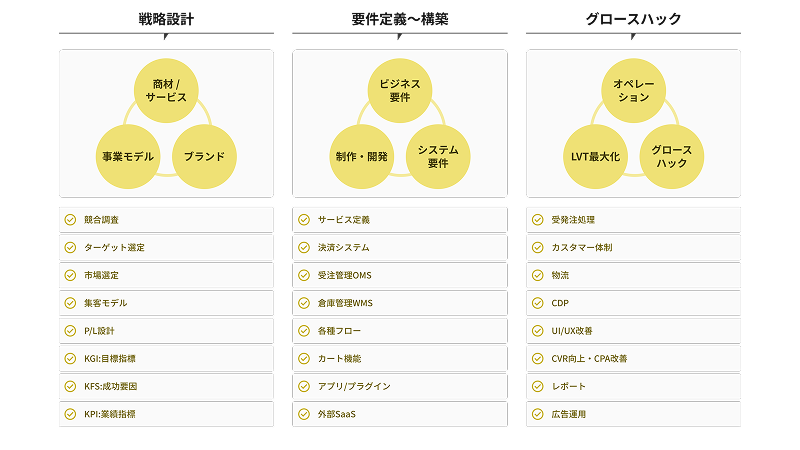Click the check icon beside 競合調査
The width and height of the screenshot is (800, 450).
[70, 219]
